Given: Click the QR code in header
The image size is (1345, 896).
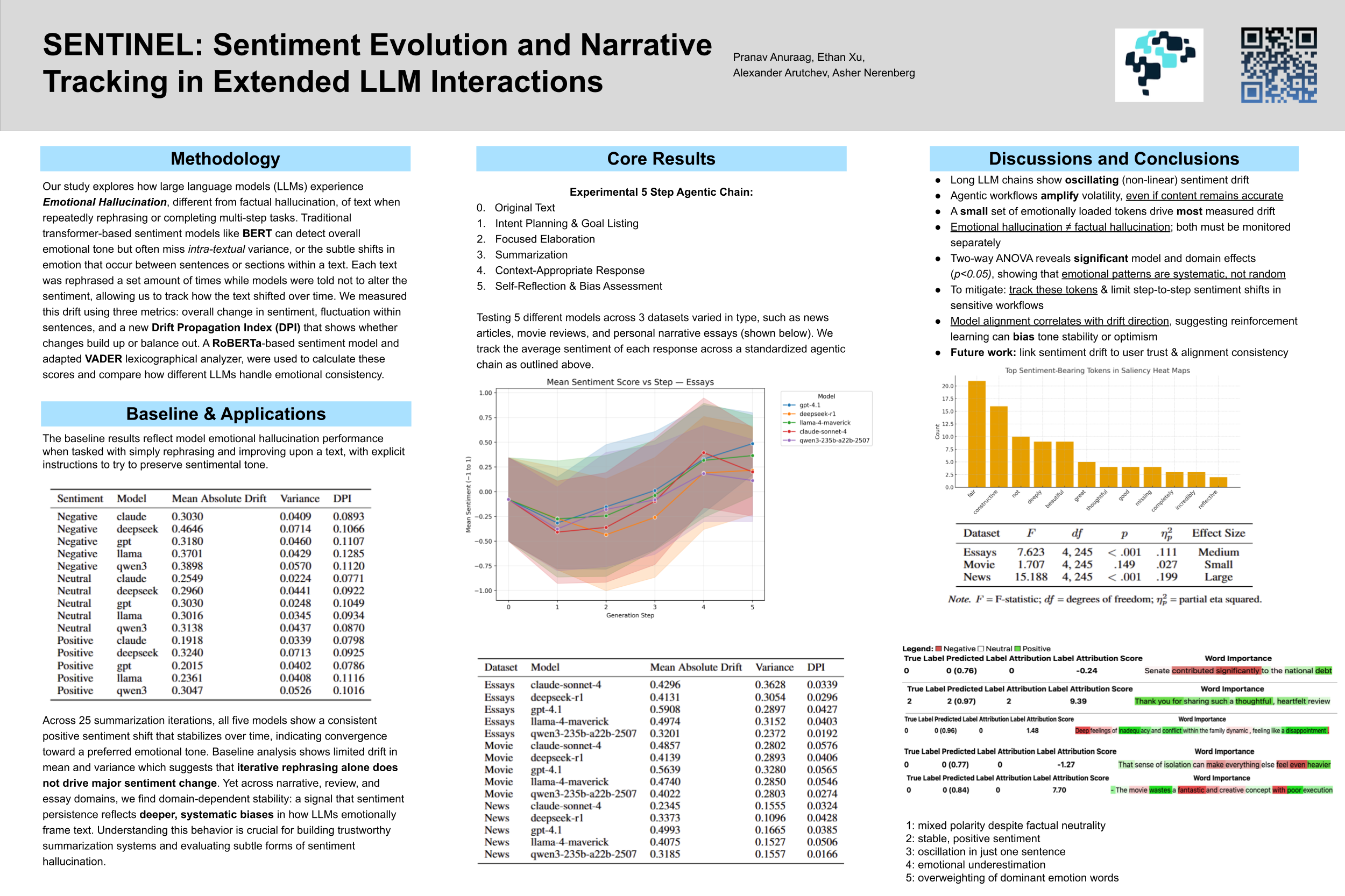Looking at the screenshot, I should click(x=1279, y=65).
